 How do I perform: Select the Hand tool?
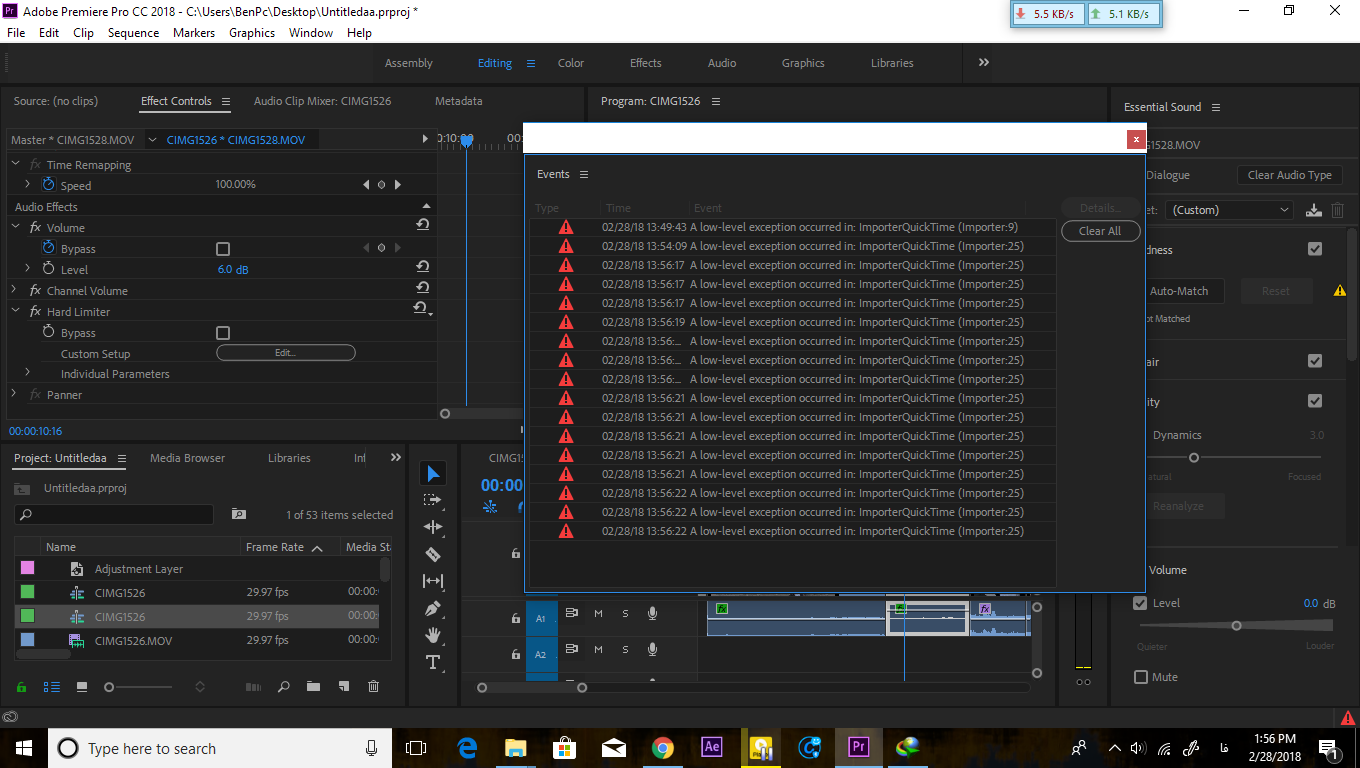click(x=433, y=635)
